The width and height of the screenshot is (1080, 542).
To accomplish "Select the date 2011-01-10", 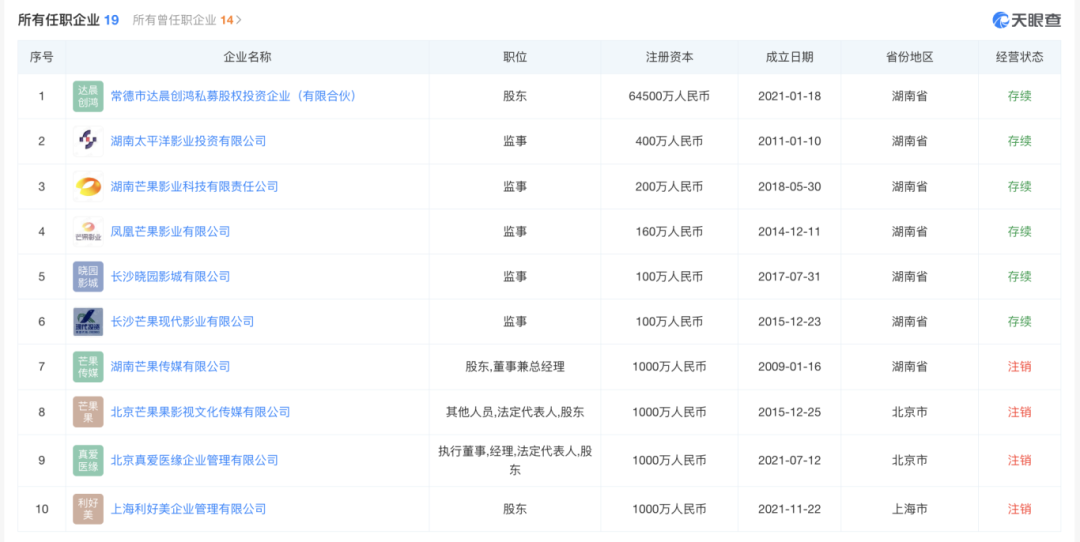I will (789, 141).
